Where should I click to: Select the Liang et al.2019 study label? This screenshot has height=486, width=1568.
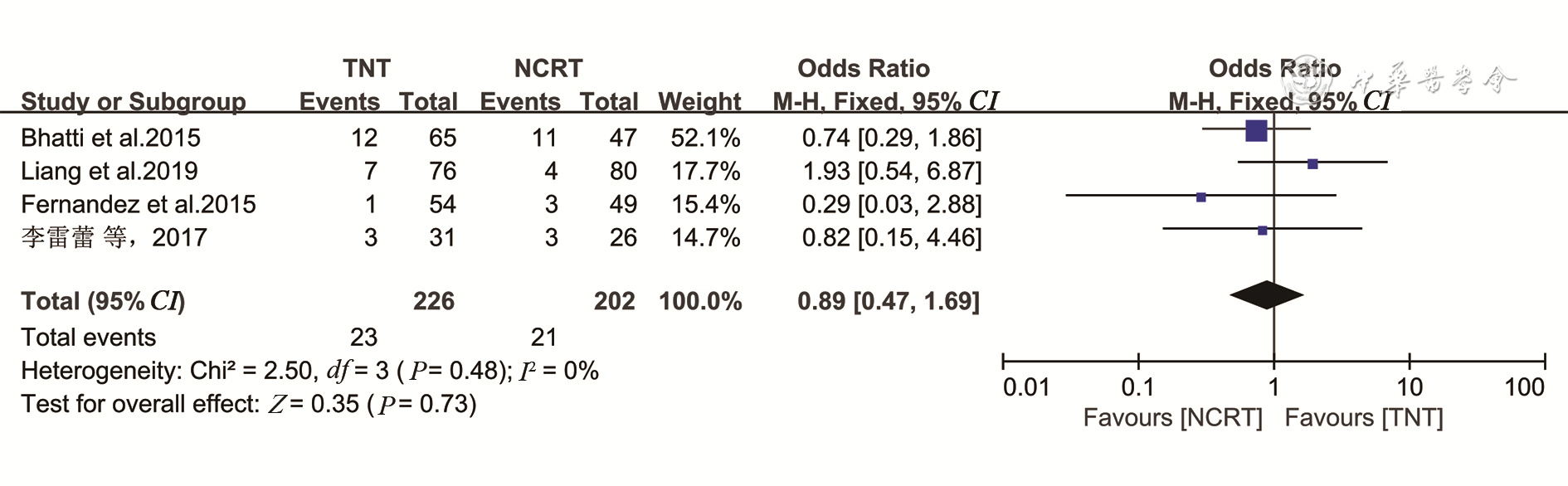109,171
